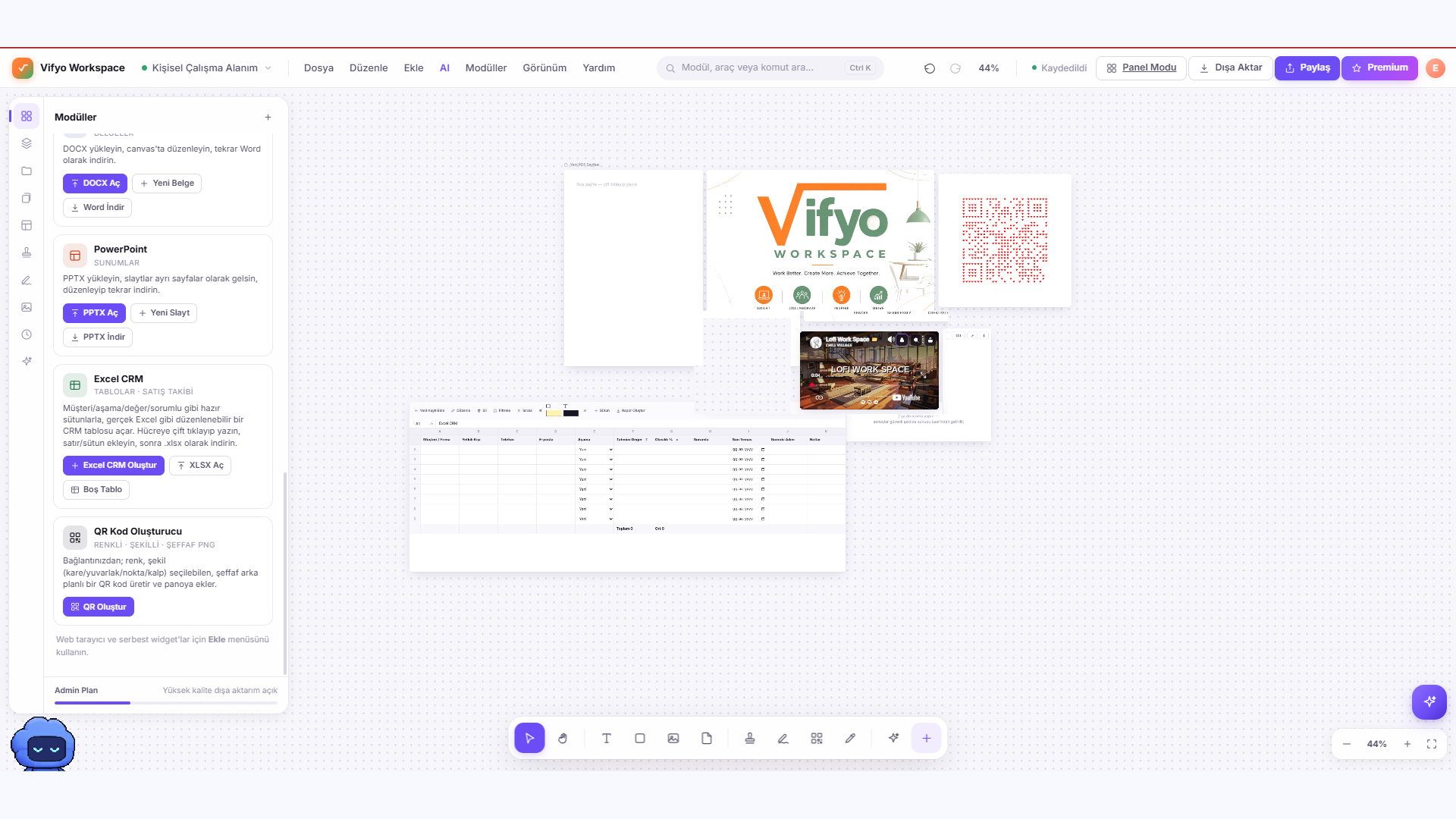This screenshot has width=1456, height=819.
Task: Open the Aşama dropdown in spreadsheet row 2
Action: click(x=595, y=450)
